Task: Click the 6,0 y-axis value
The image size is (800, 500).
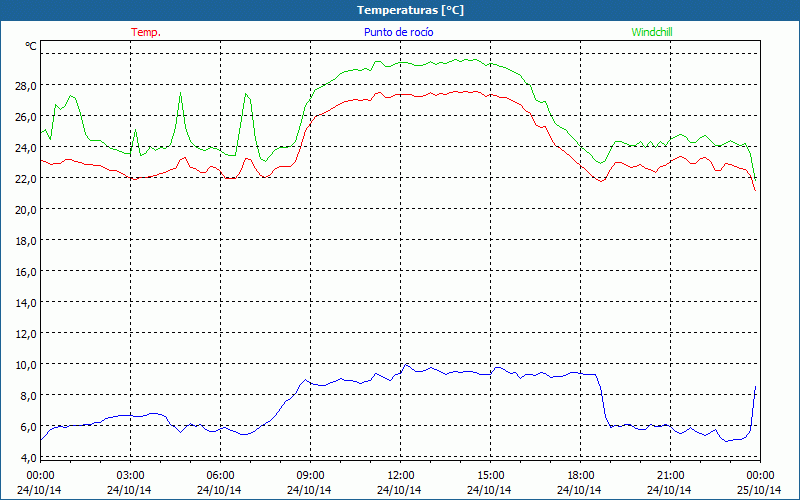Action: click(28, 427)
